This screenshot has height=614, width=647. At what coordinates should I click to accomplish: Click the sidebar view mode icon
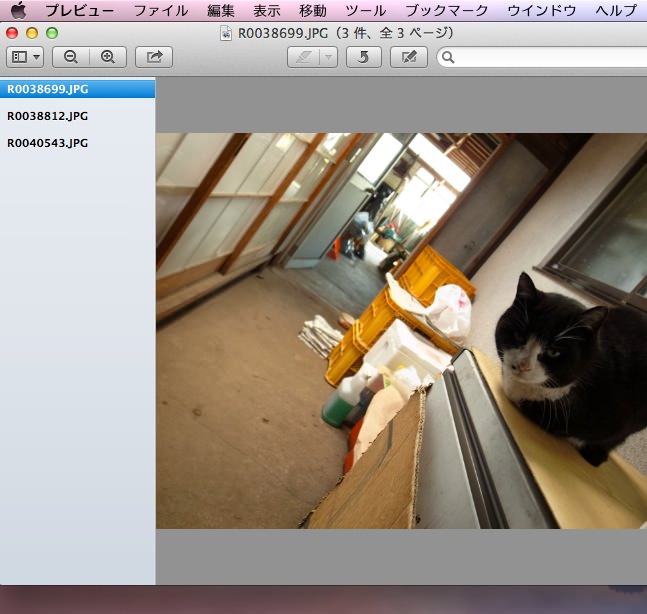(19, 57)
